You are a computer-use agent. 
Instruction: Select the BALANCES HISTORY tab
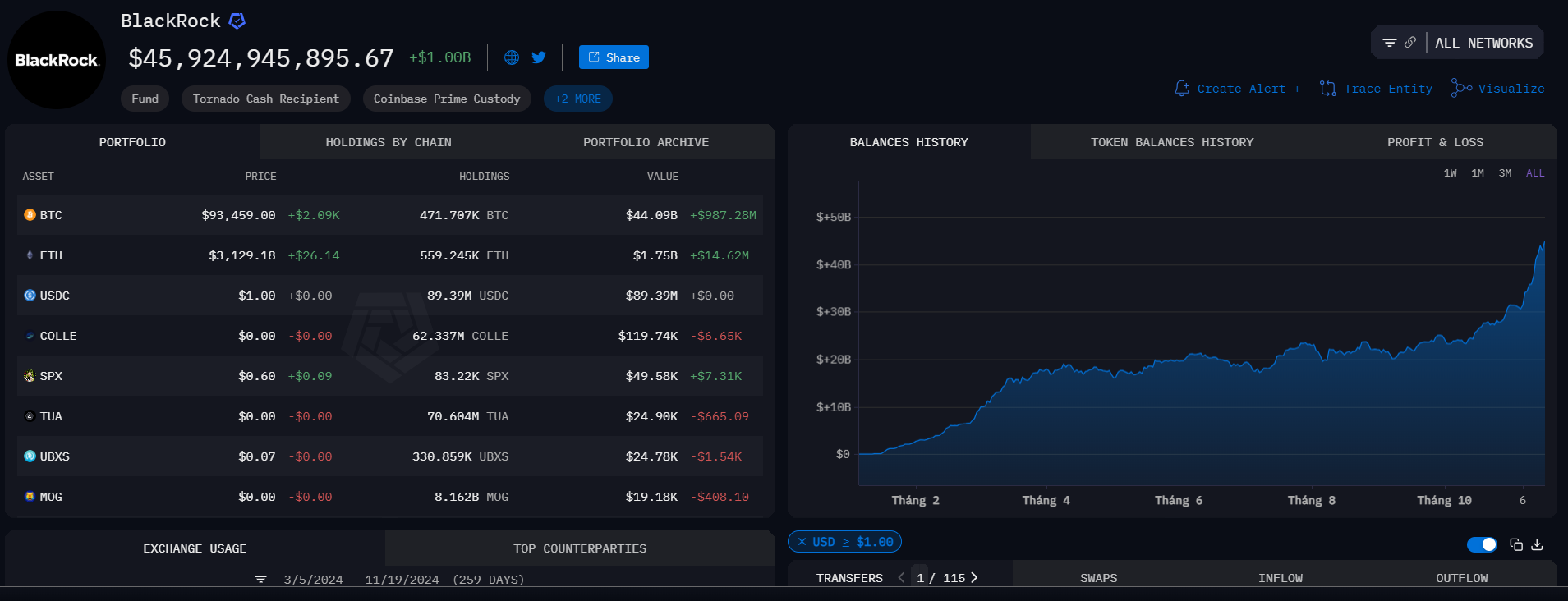(x=908, y=142)
